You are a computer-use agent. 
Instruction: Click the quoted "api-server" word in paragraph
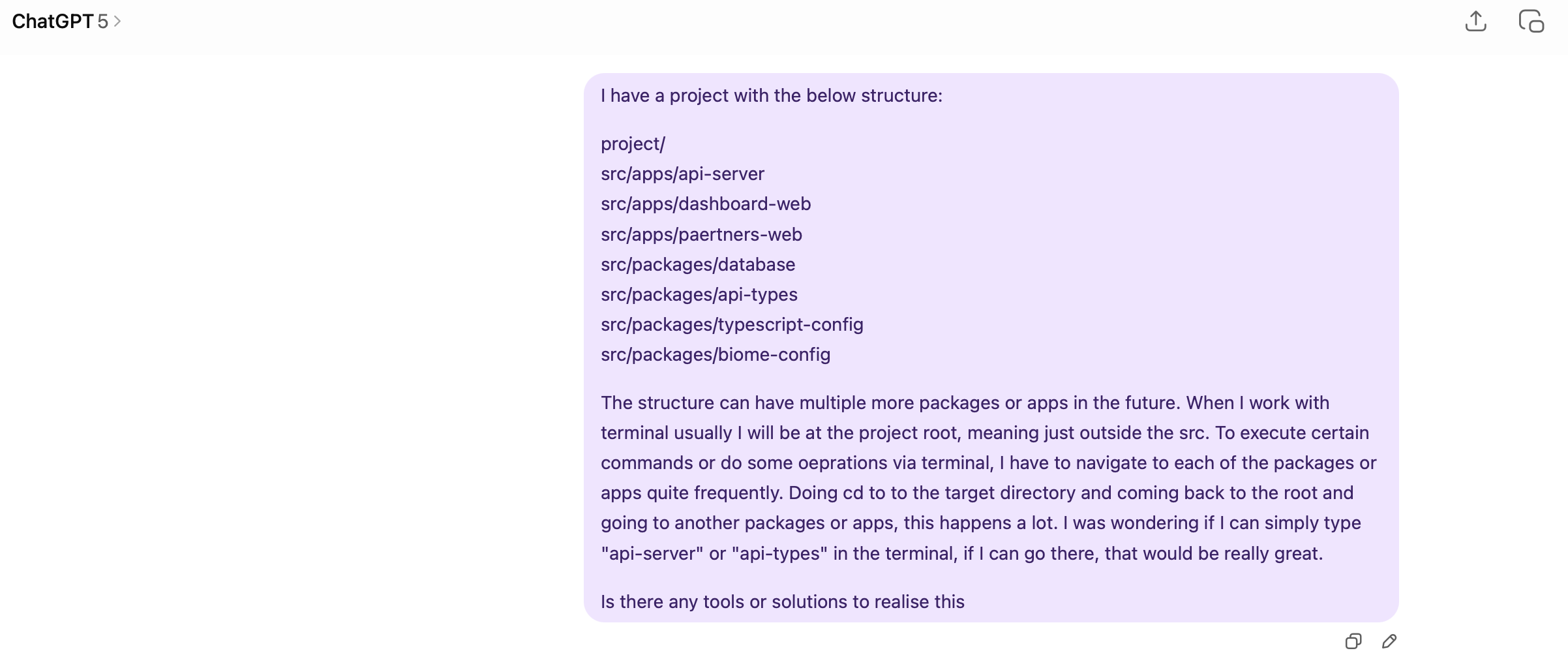pyautogui.click(x=652, y=554)
